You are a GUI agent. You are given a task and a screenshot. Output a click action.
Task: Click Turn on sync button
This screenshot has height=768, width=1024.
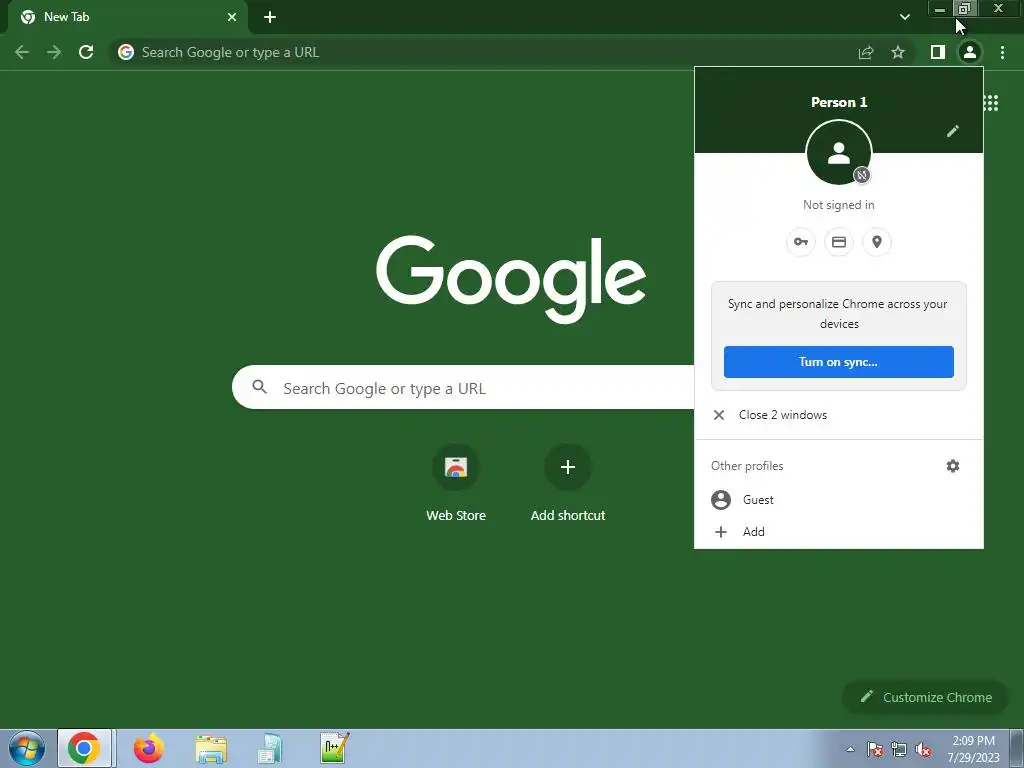[839, 362]
